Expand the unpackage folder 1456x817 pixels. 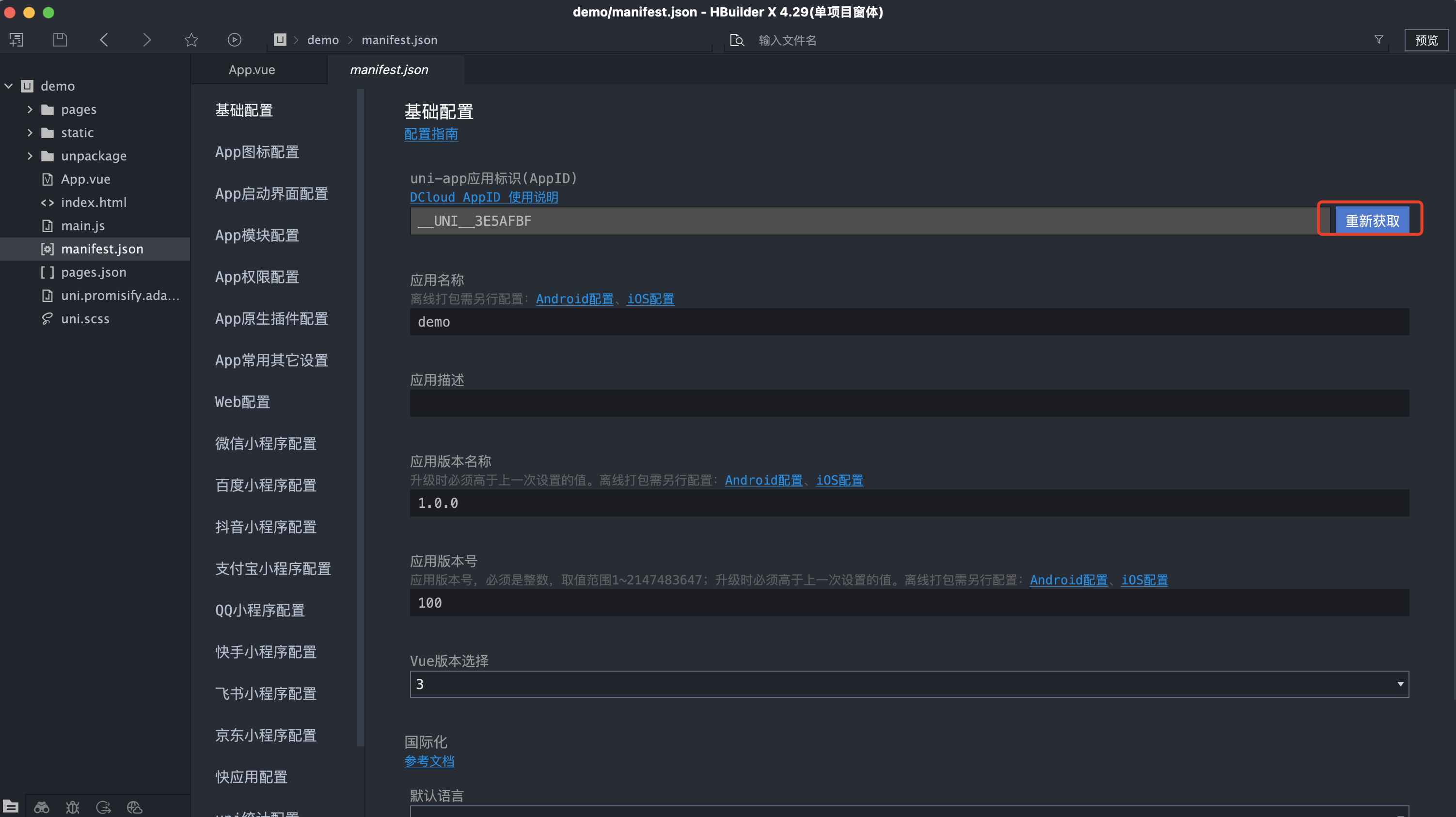pos(30,156)
